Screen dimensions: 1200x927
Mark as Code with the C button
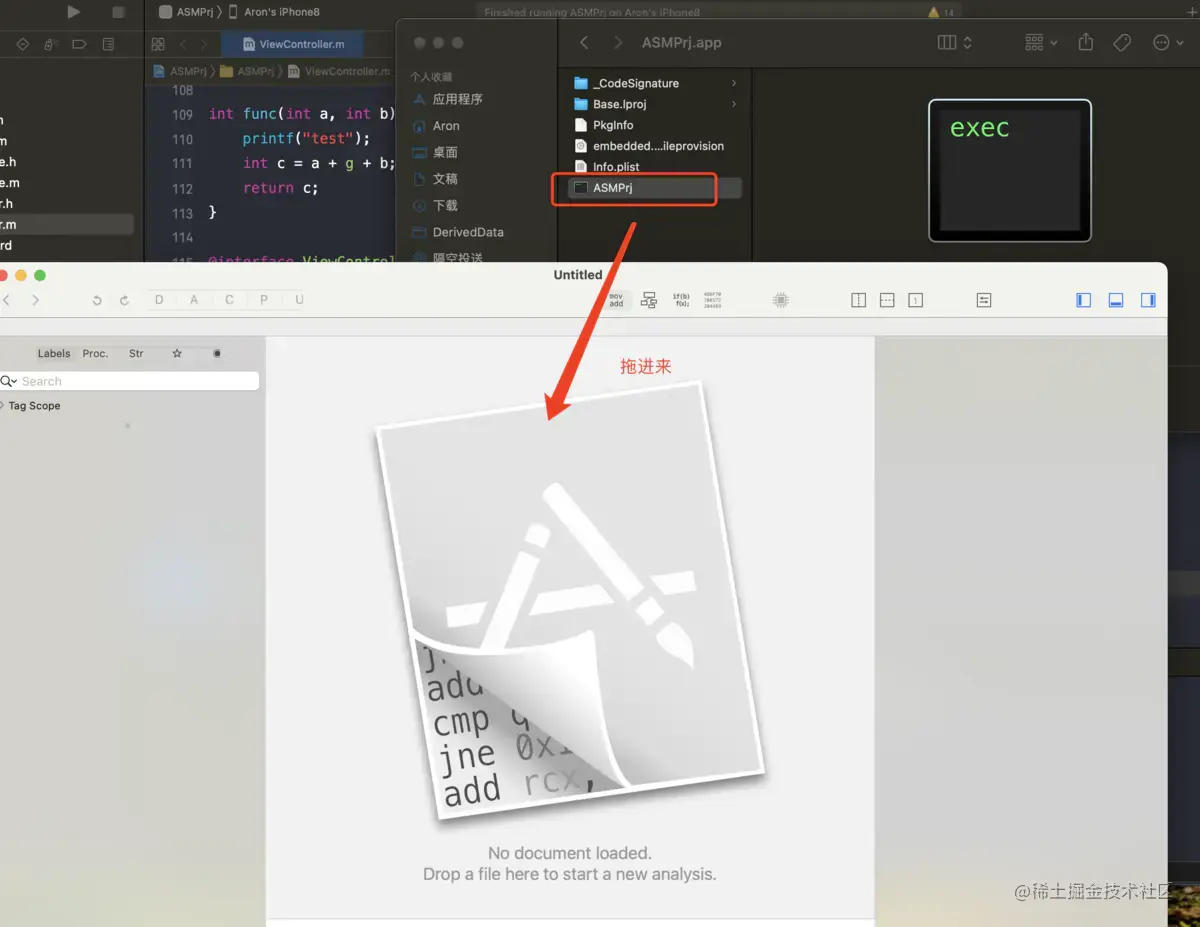click(229, 300)
